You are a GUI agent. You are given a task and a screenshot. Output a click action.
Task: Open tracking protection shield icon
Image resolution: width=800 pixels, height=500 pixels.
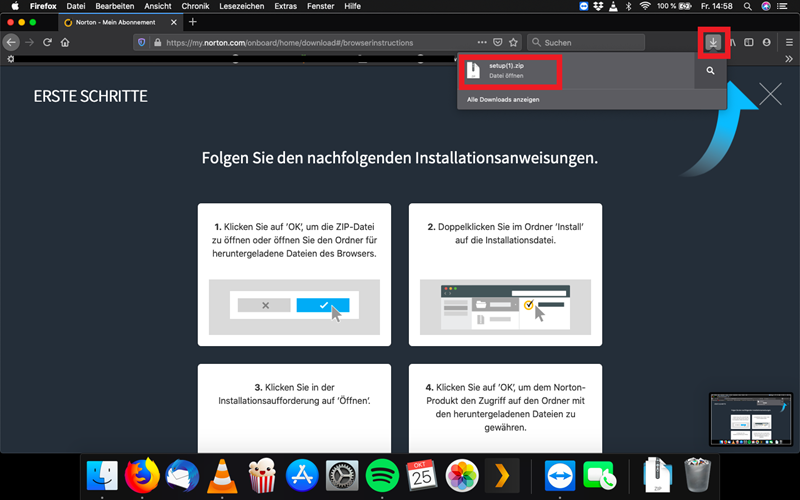(142, 42)
